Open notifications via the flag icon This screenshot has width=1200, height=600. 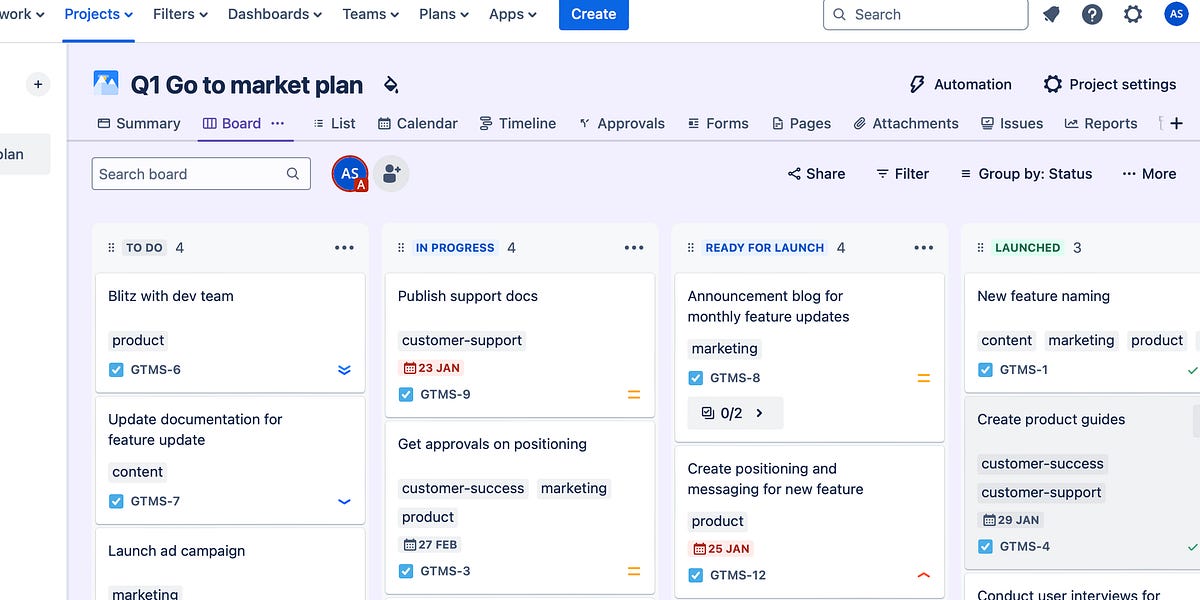(1052, 14)
